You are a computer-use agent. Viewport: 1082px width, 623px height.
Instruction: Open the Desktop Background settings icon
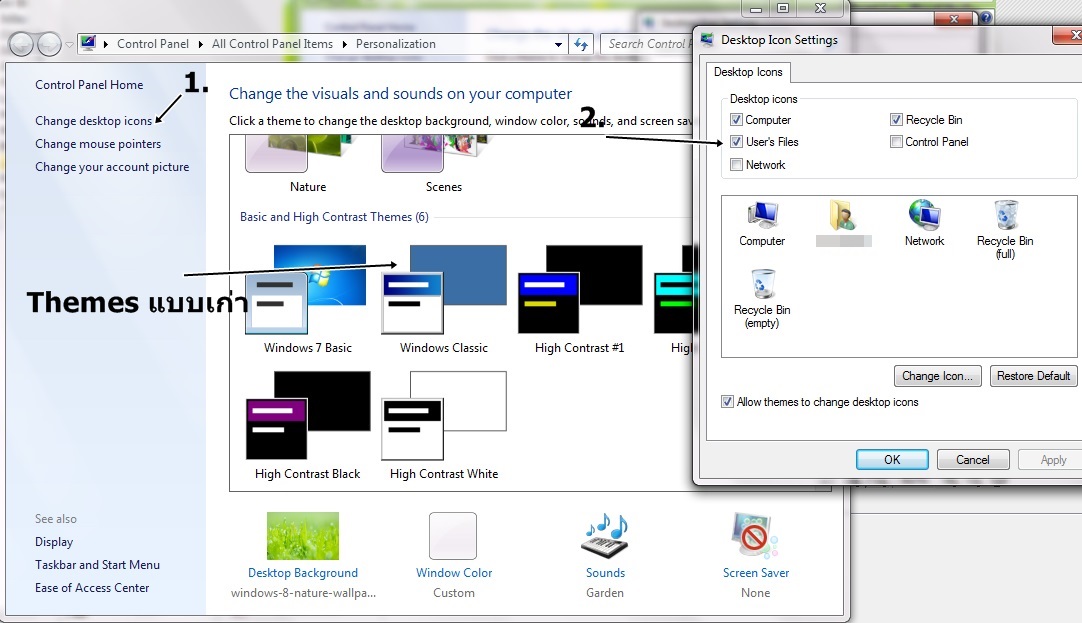coord(303,535)
